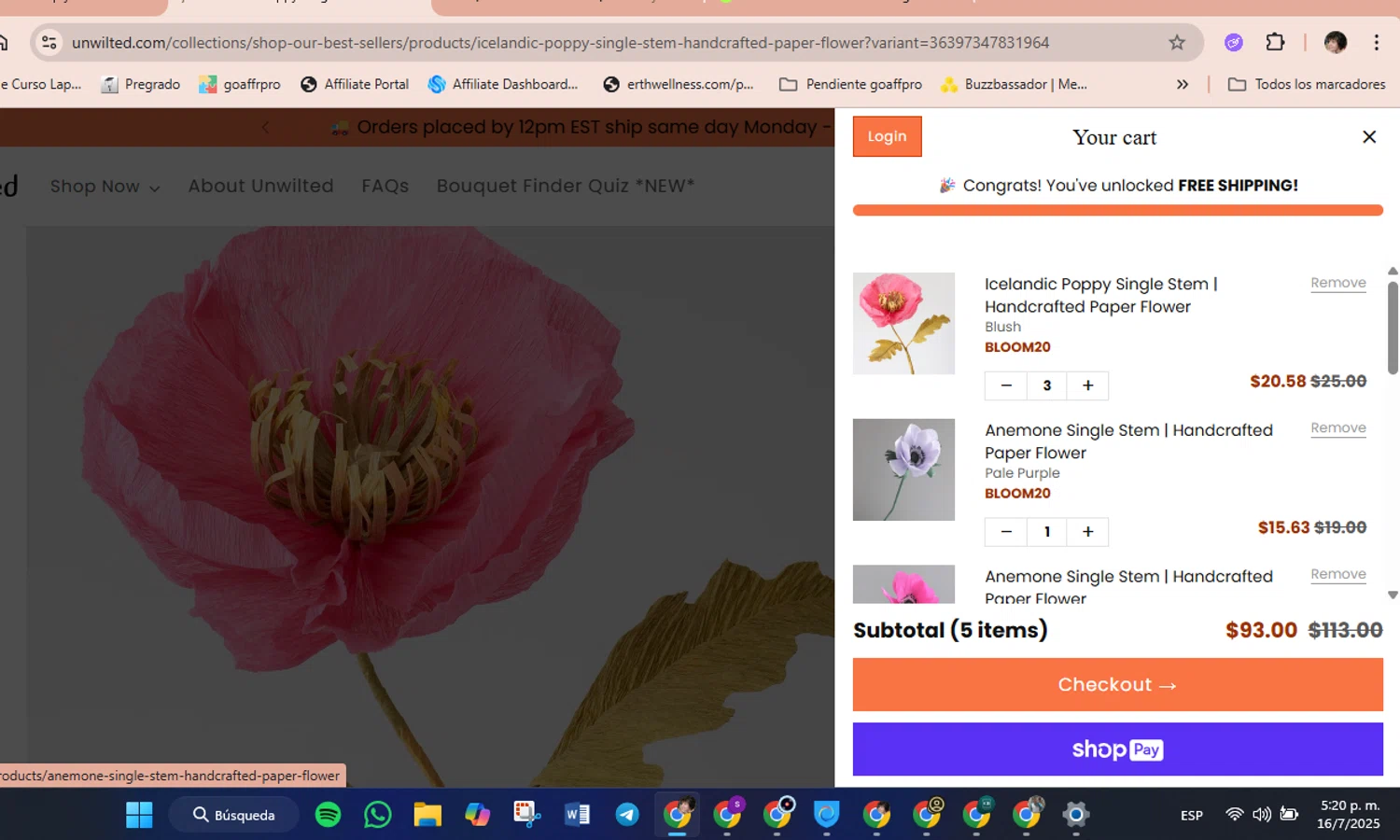Open Pale Purple Anemone Single Stem title
This screenshot has width=1400, height=840.
point(1128,441)
